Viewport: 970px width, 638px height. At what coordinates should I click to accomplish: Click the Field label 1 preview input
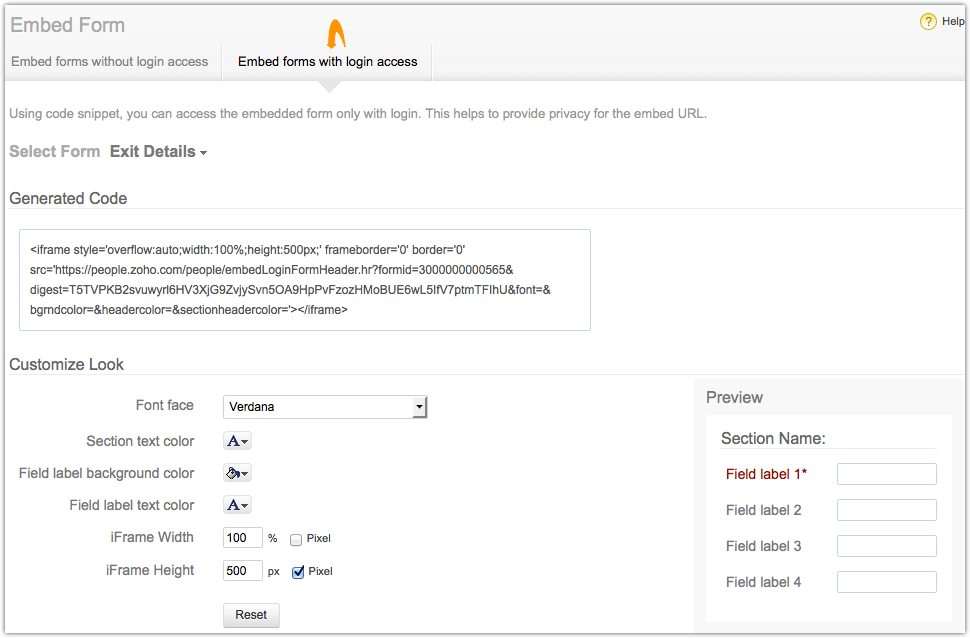(x=886, y=474)
